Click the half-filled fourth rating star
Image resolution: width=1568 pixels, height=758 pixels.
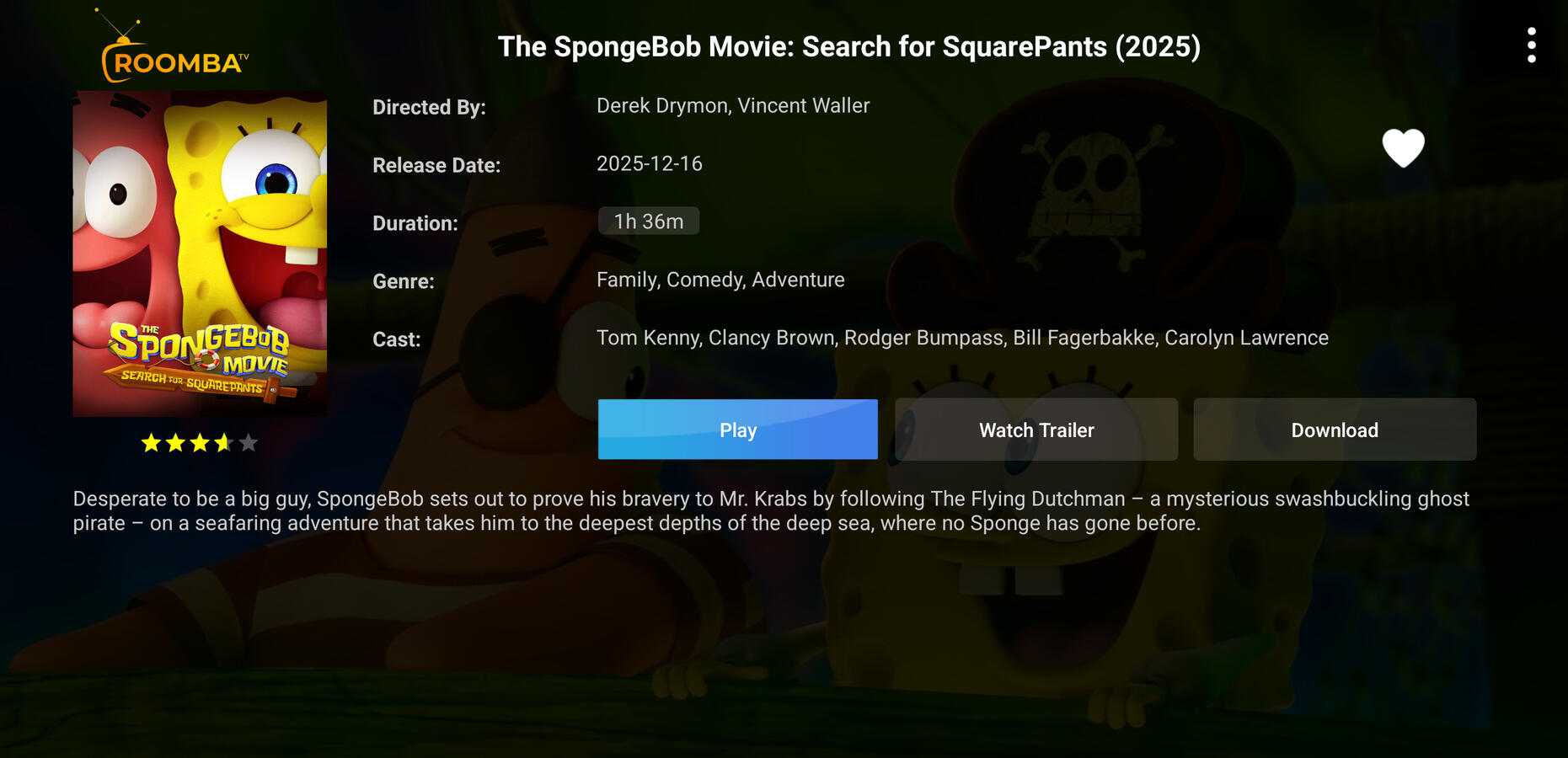[x=223, y=443]
